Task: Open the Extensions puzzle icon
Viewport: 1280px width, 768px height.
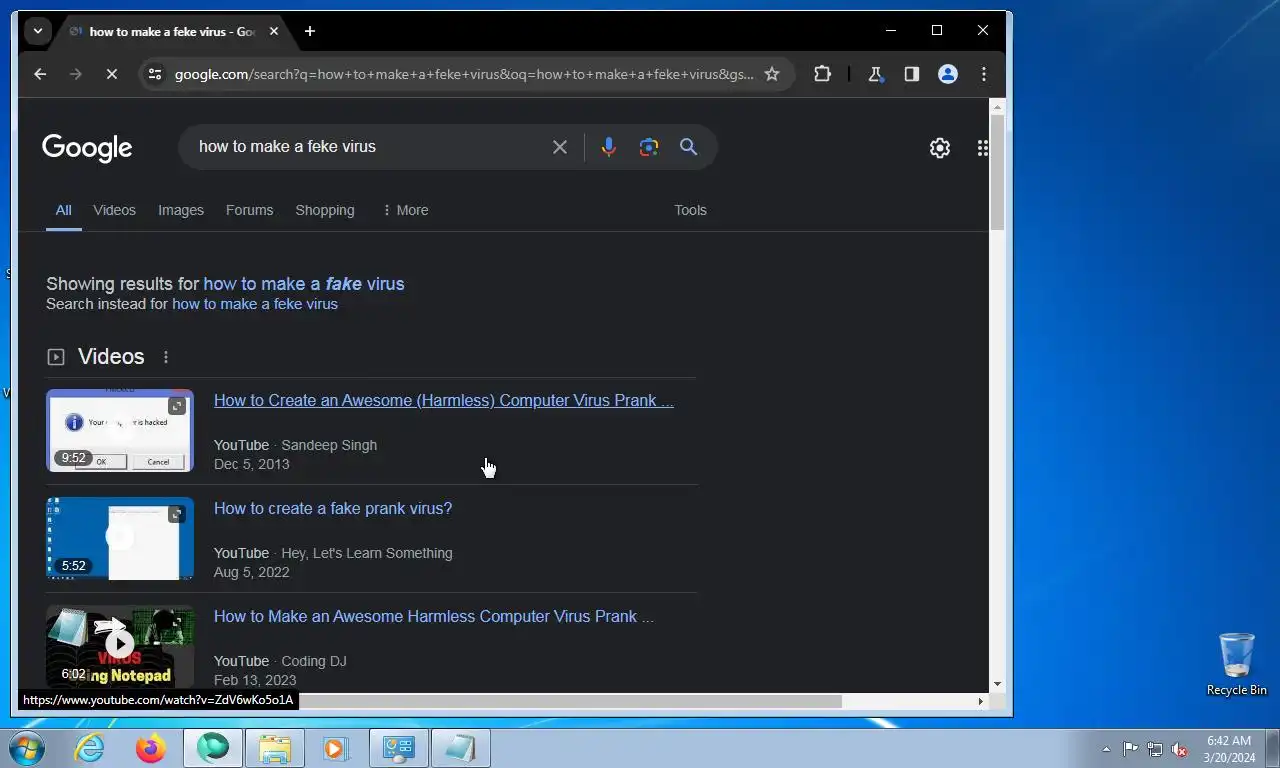Action: 822,74
